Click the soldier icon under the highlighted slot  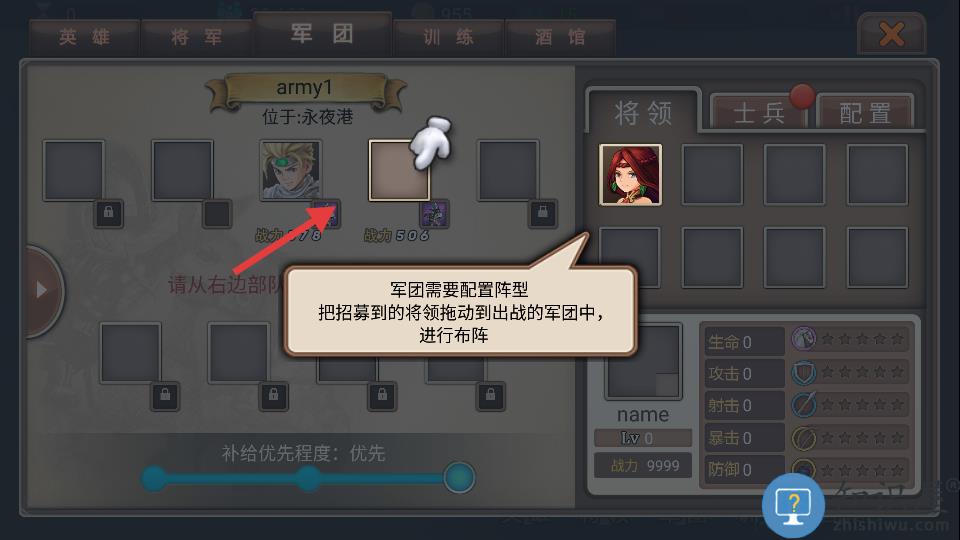pos(434,214)
